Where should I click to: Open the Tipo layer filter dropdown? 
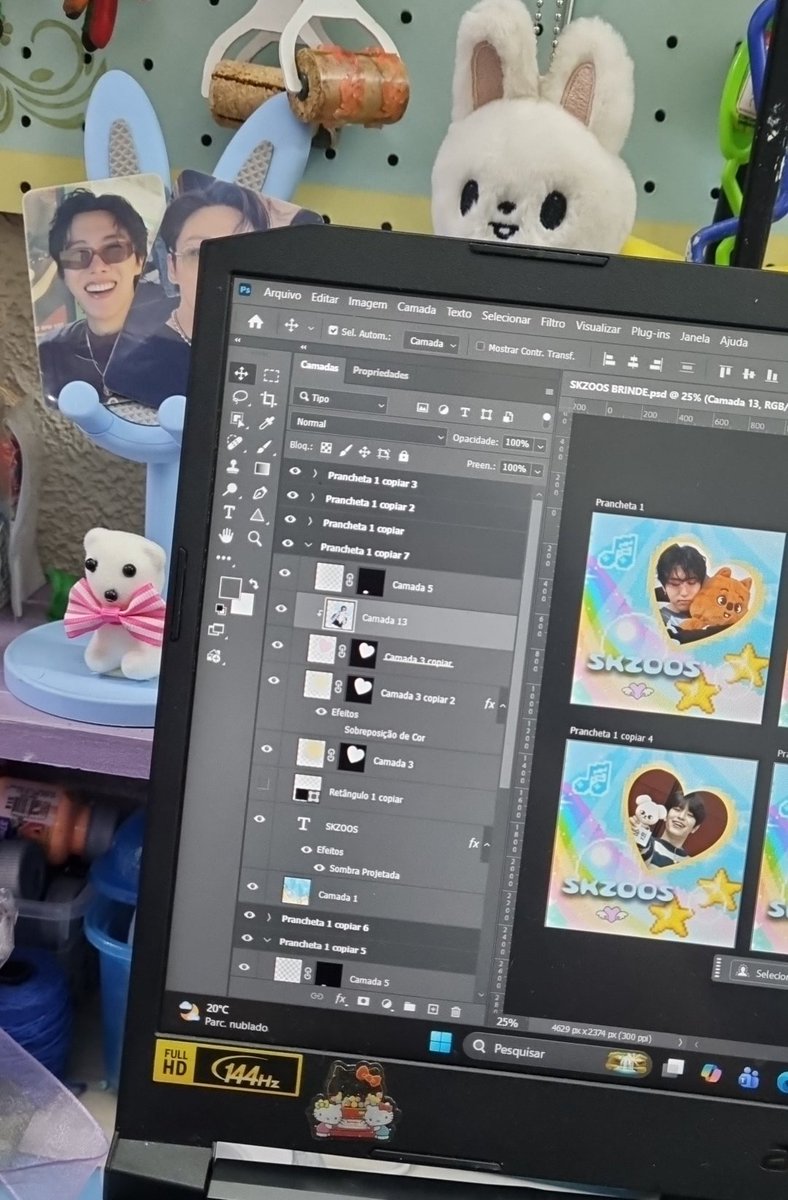click(341, 401)
